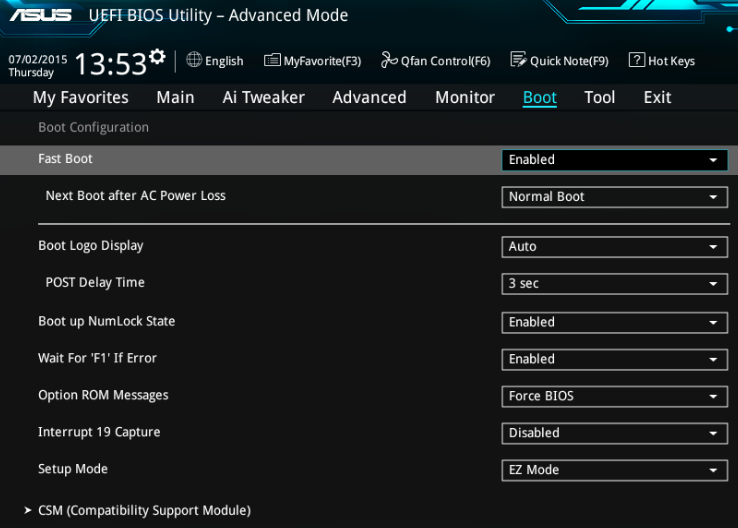Select the Boot tab
Viewport: 738px width, 528px height.
pos(540,97)
